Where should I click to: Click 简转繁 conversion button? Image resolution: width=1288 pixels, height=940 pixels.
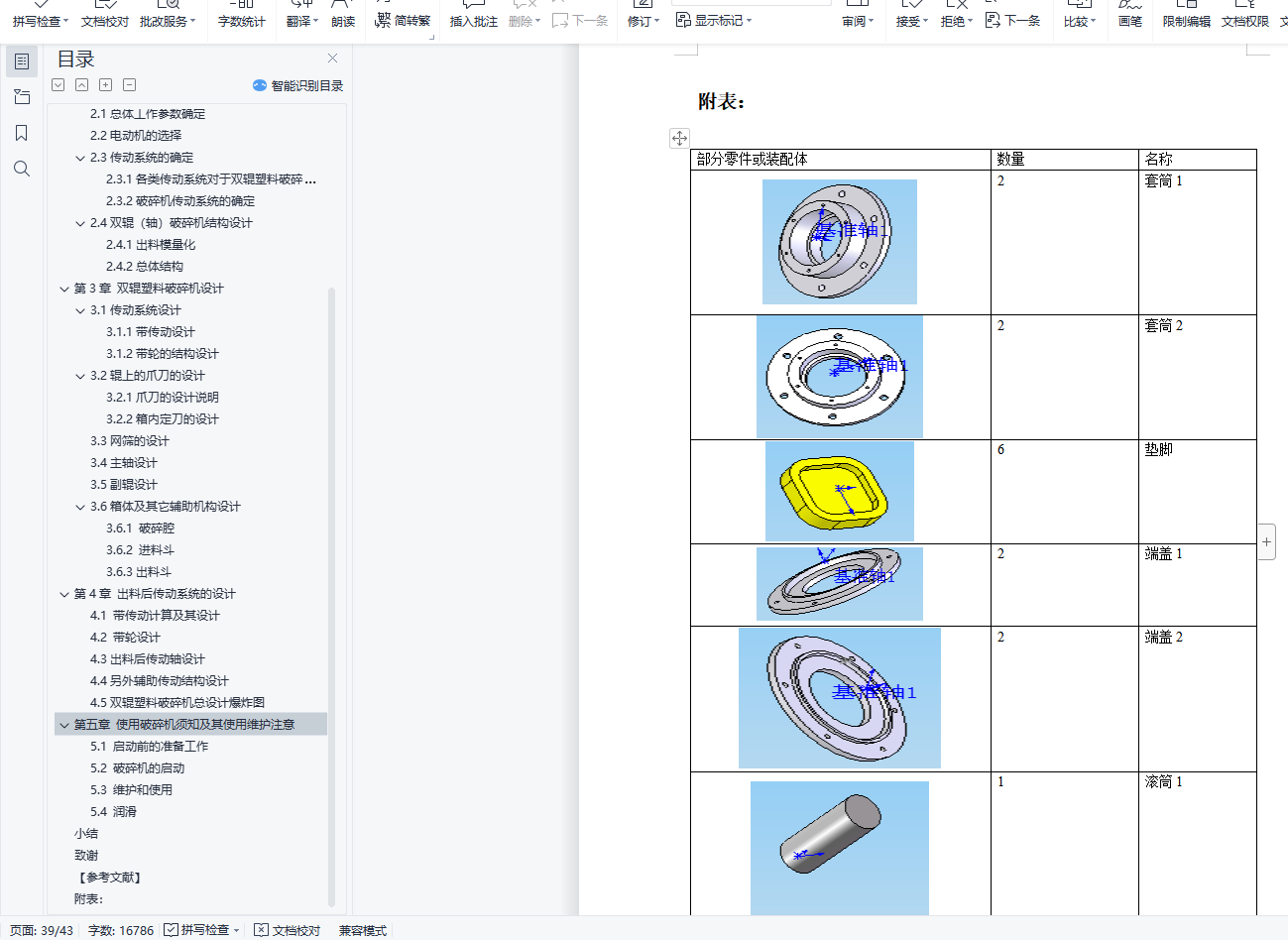pyautogui.click(x=404, y=21)
